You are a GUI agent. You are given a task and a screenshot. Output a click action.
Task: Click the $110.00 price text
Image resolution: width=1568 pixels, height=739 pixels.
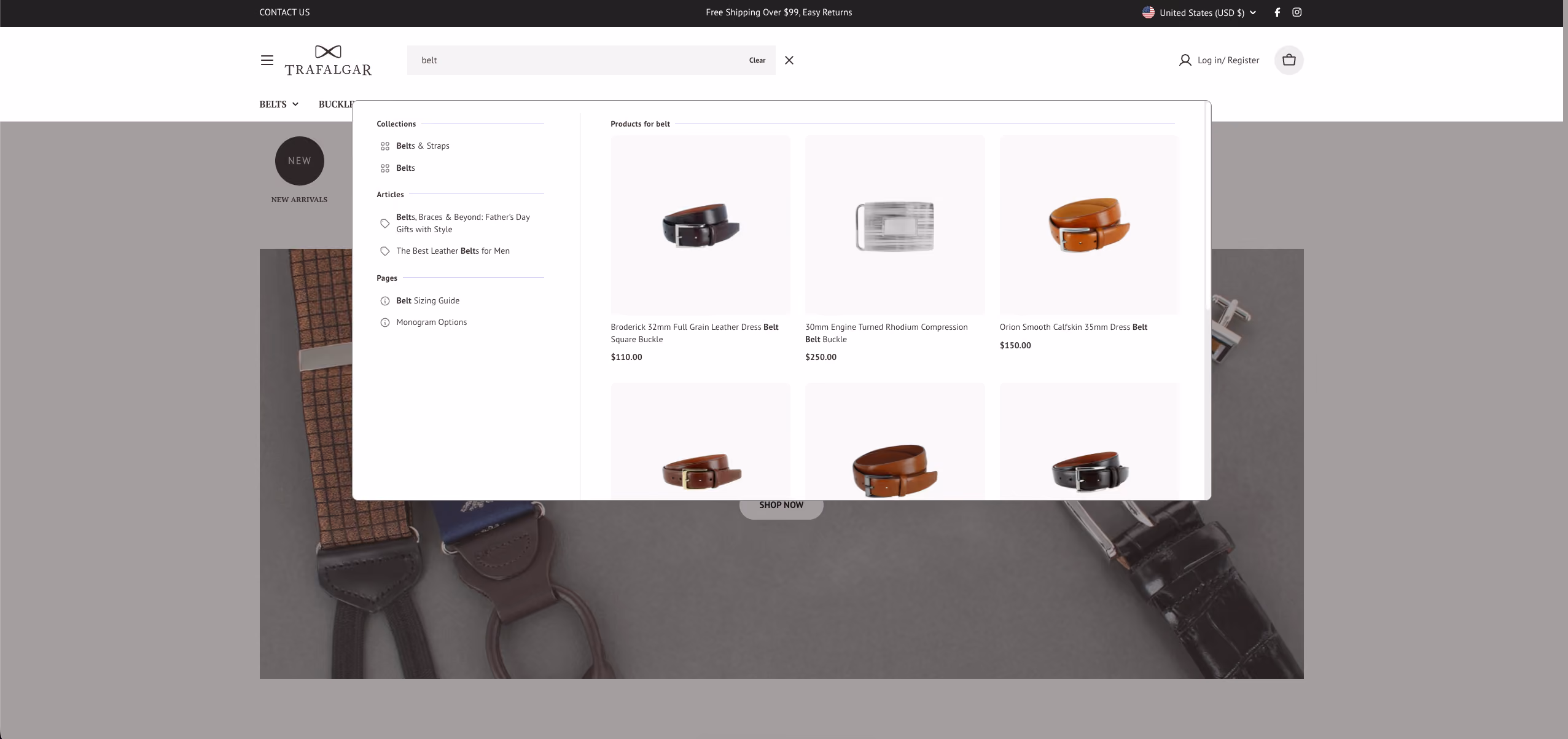point(626,358)
